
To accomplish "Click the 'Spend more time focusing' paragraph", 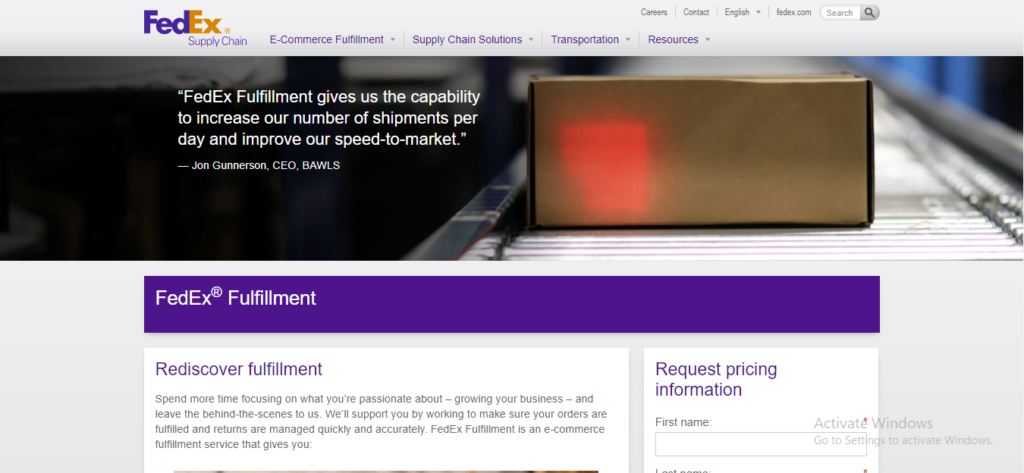I will (381, 421).
